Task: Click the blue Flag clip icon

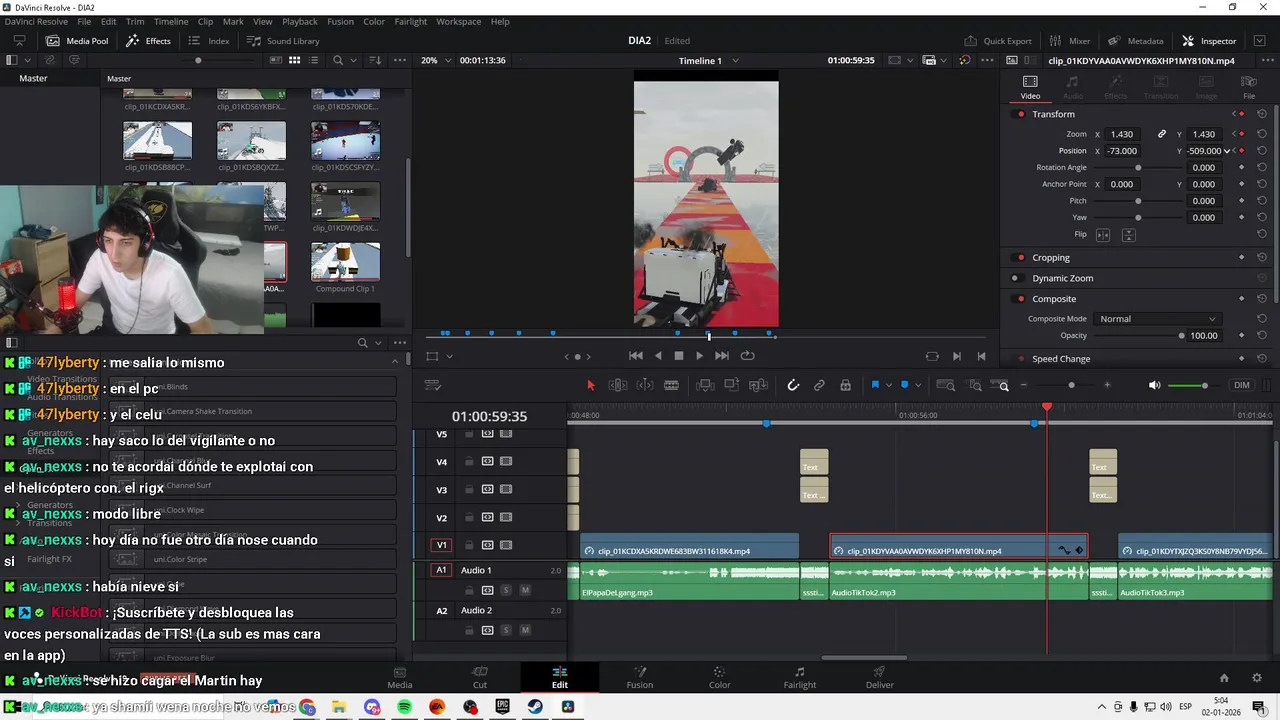Action: (875, 385)
